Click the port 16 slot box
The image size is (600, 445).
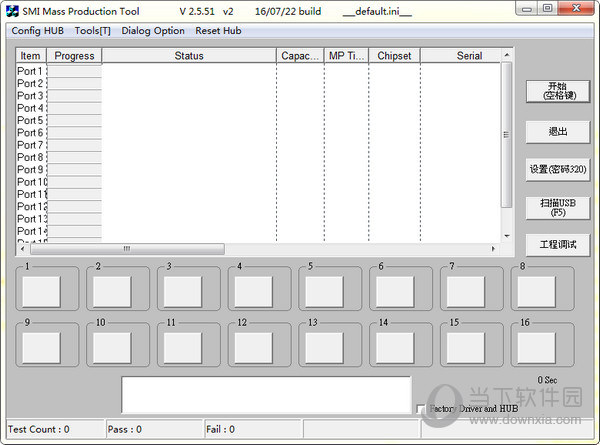tap(536, 348)
